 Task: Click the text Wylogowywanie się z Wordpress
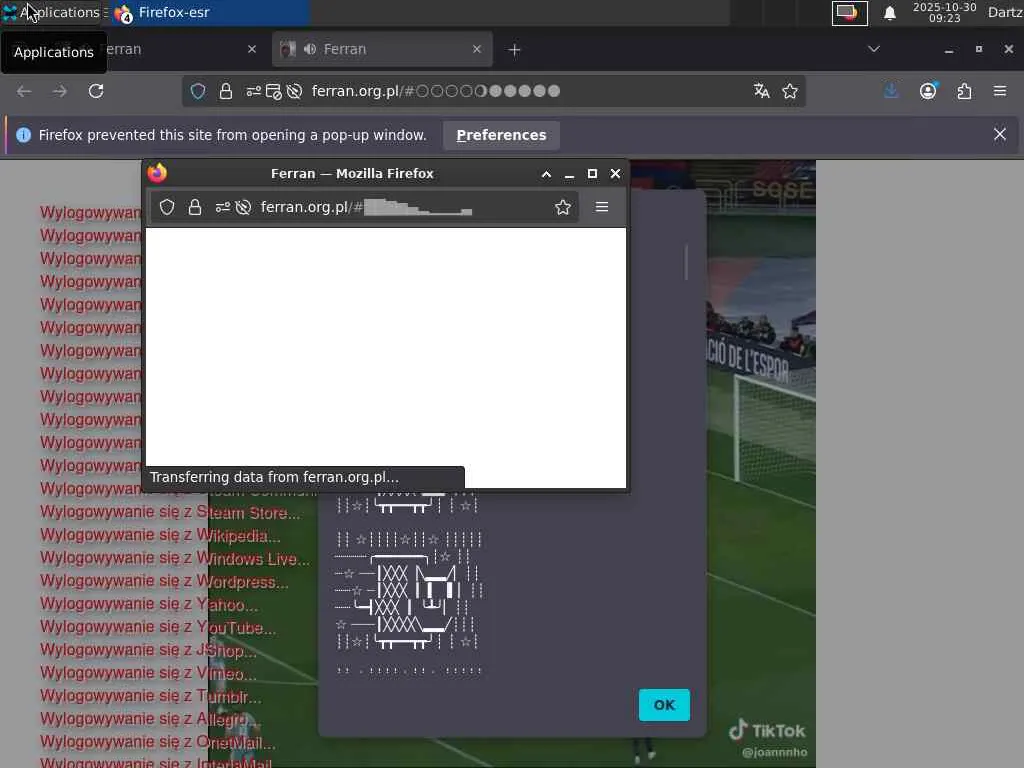[x=164, y=581]
